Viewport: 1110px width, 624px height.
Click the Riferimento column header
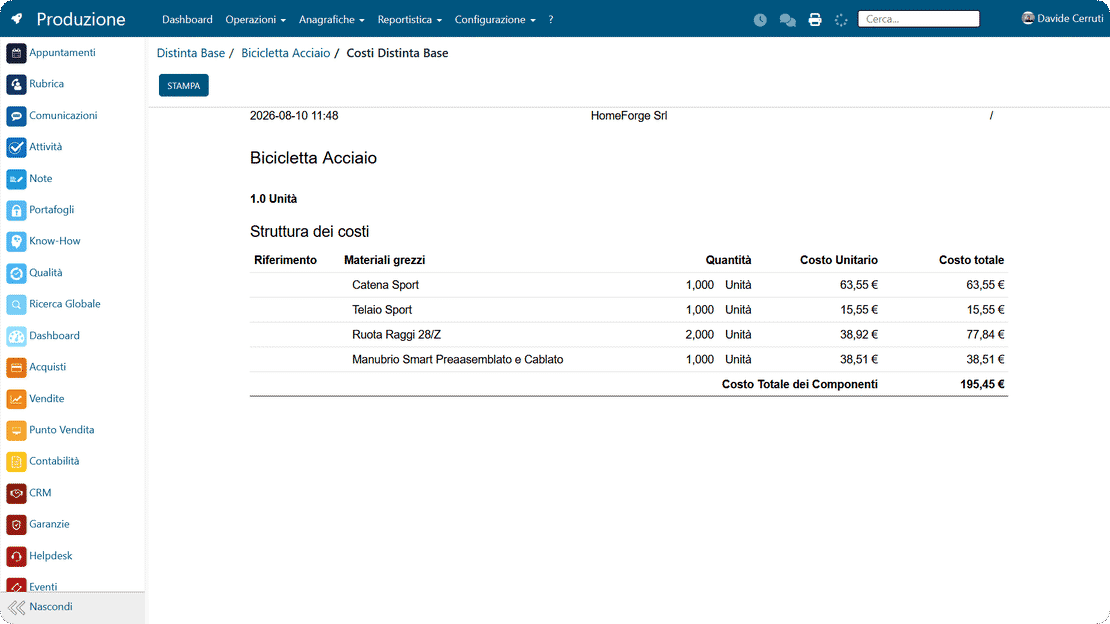pyautogui.click(x=285, y=260)
